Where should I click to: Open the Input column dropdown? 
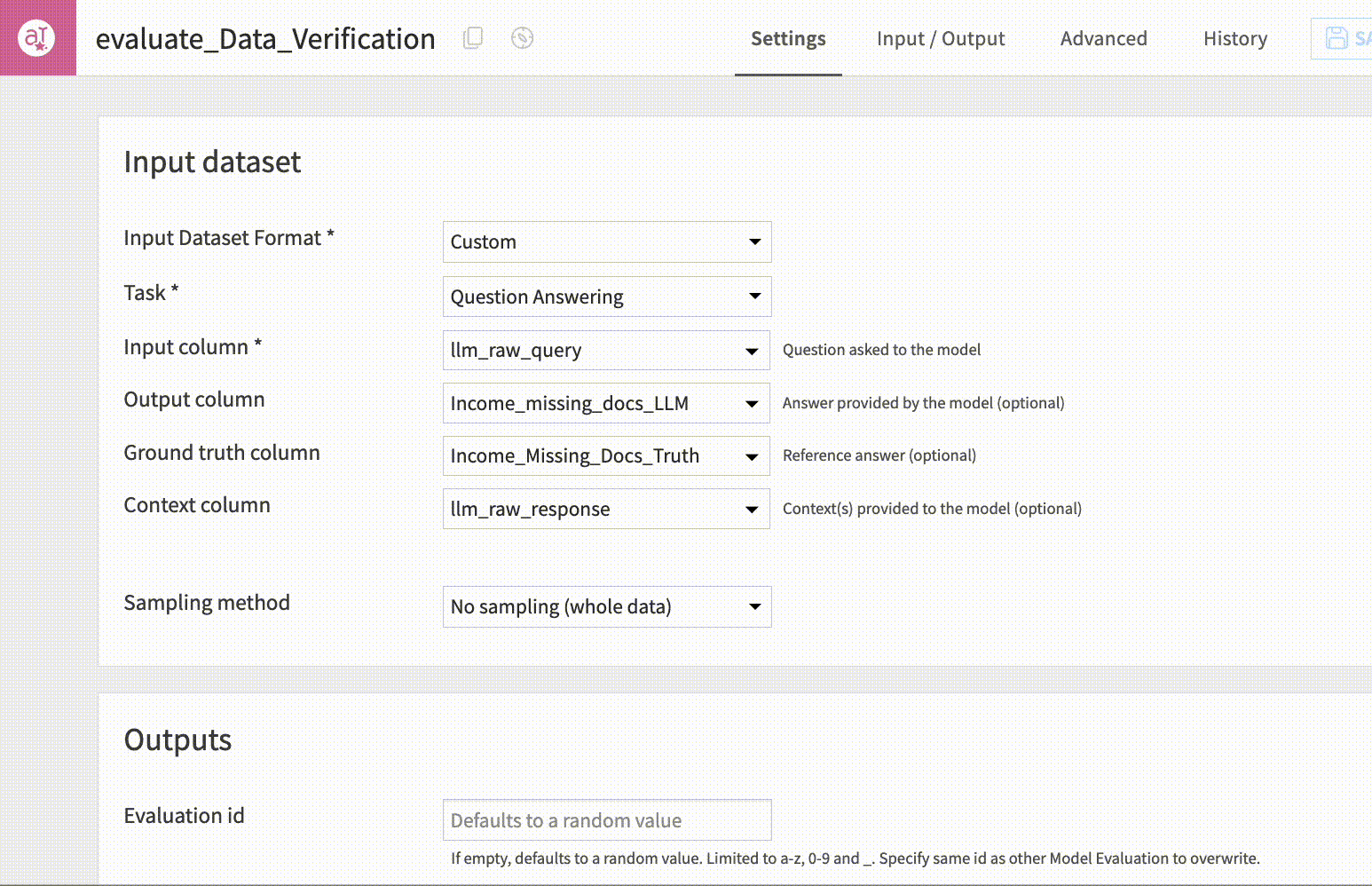click(x=606, y=350)
